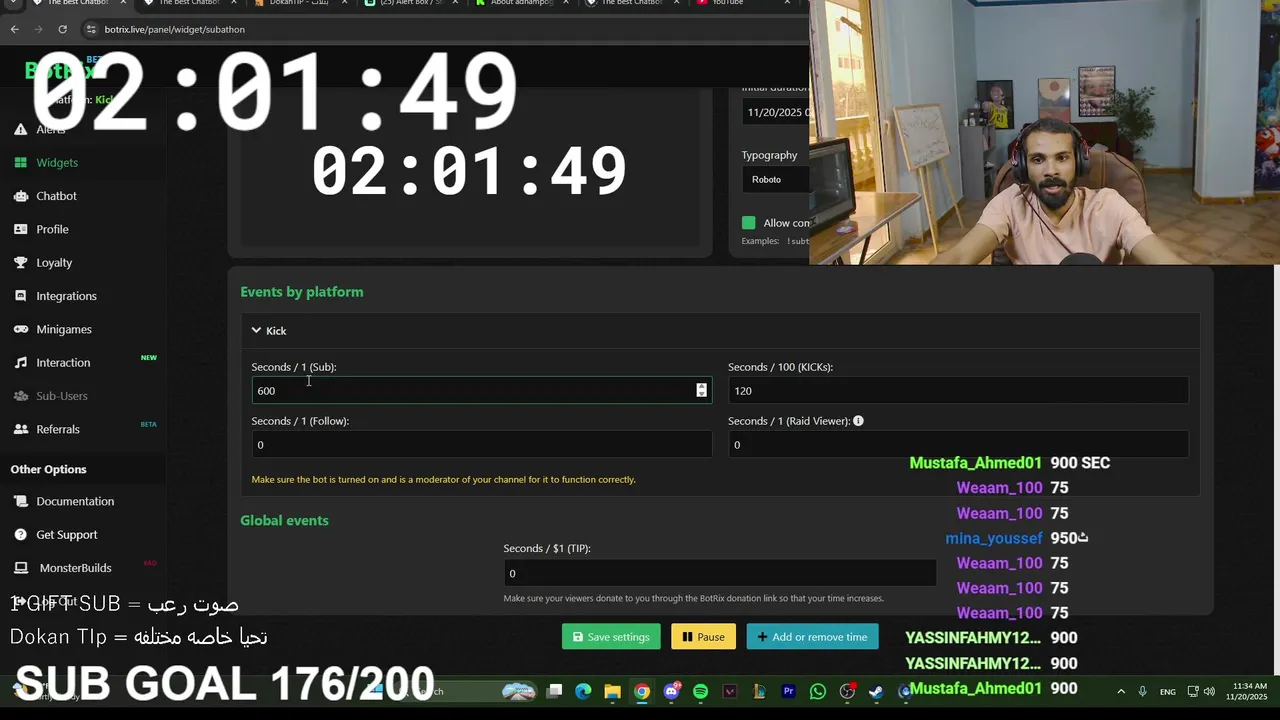Click Save settings button
The image size is (1280, 720).
tap(611, 637)
